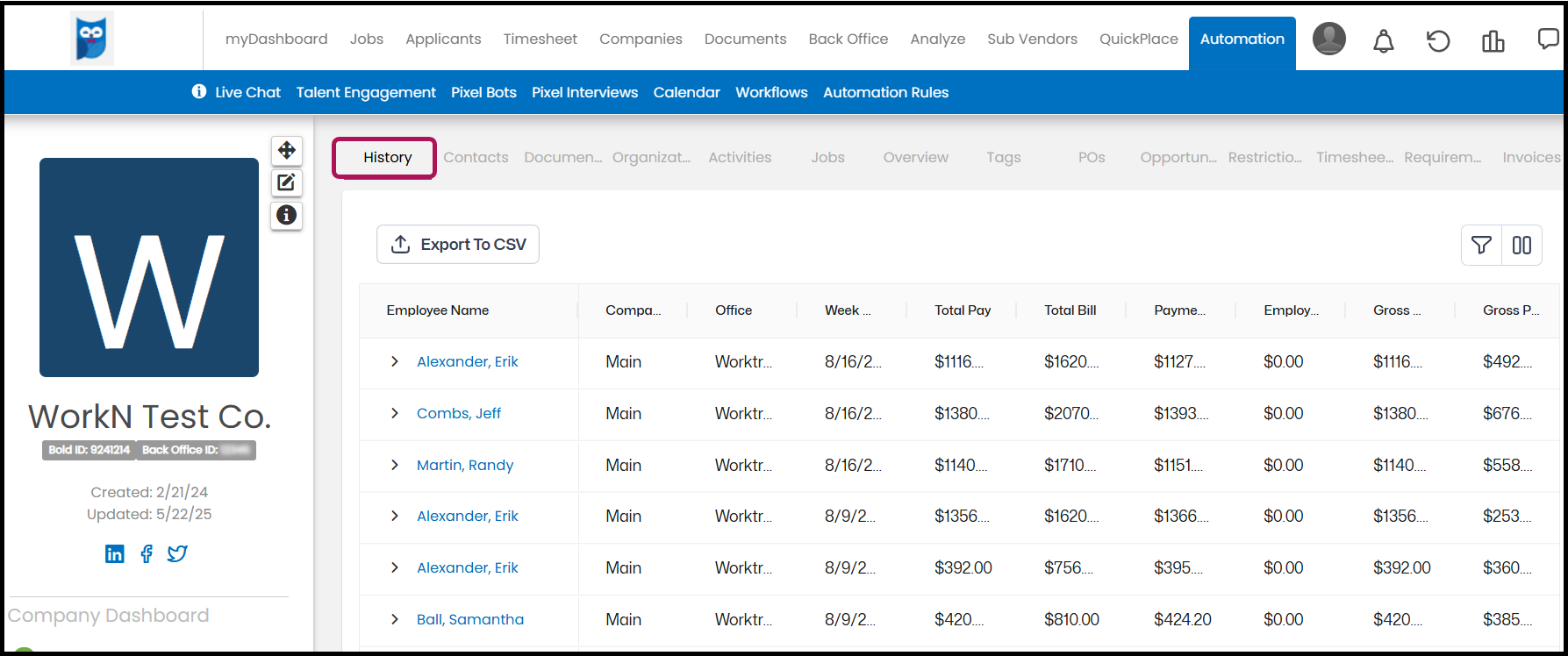
Task: Open the Automation Rules menu item
Action: point(885,92)
